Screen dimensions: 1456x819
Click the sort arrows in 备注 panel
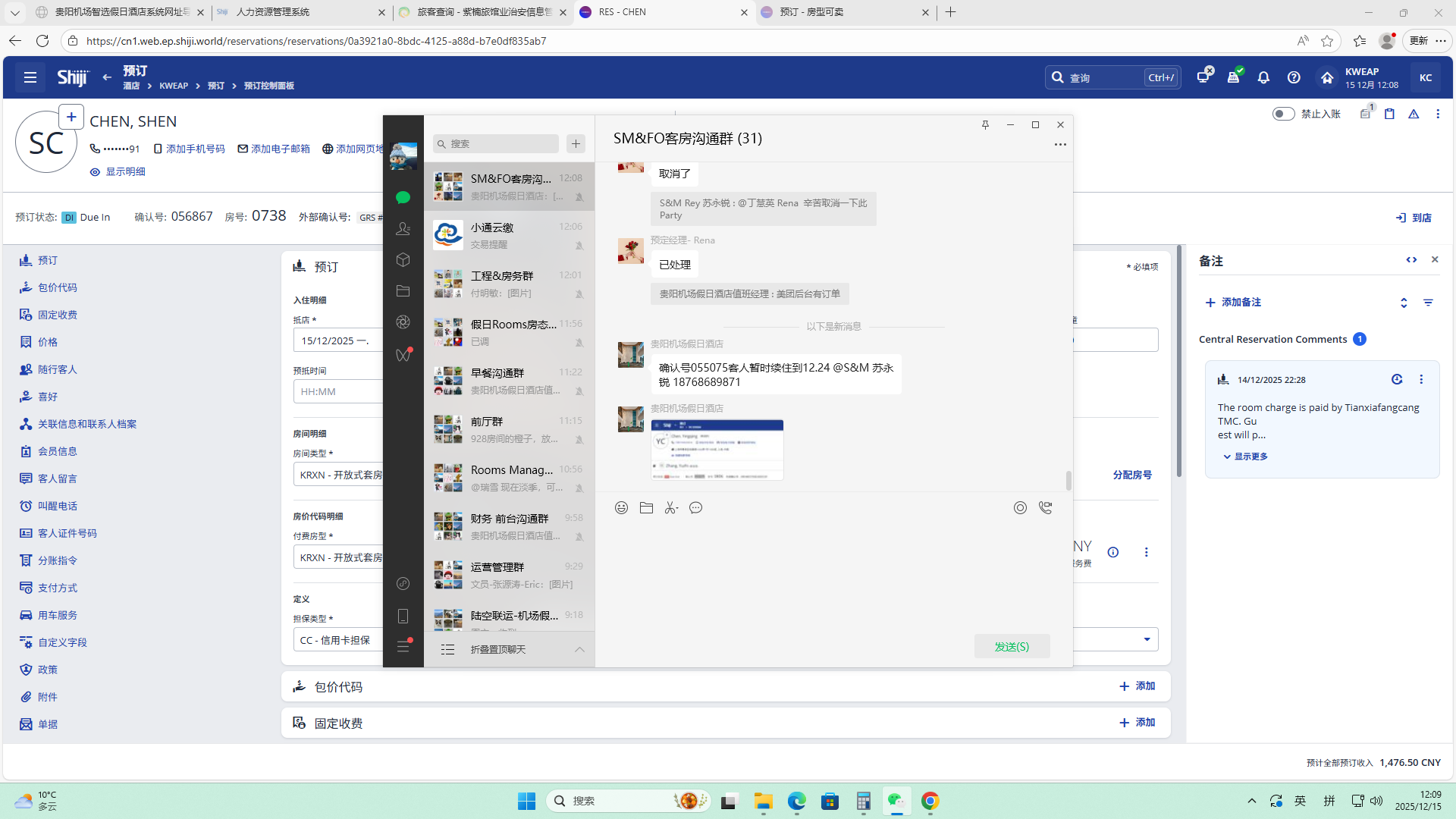[1404, 303]
